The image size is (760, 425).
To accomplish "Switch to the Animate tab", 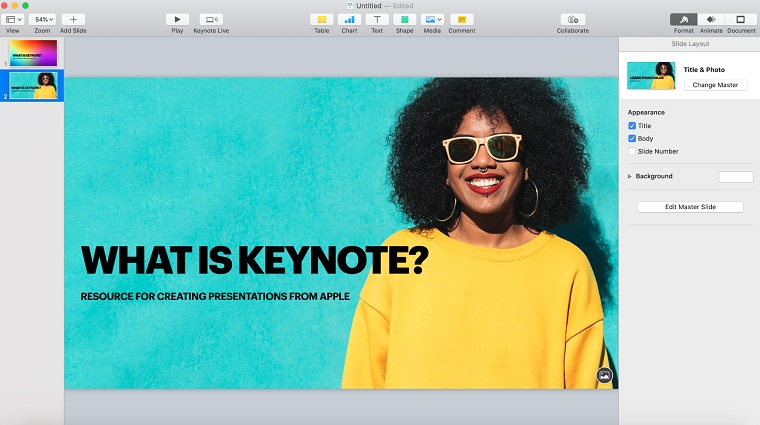I will pyautogui.click(x=712, y=19).
